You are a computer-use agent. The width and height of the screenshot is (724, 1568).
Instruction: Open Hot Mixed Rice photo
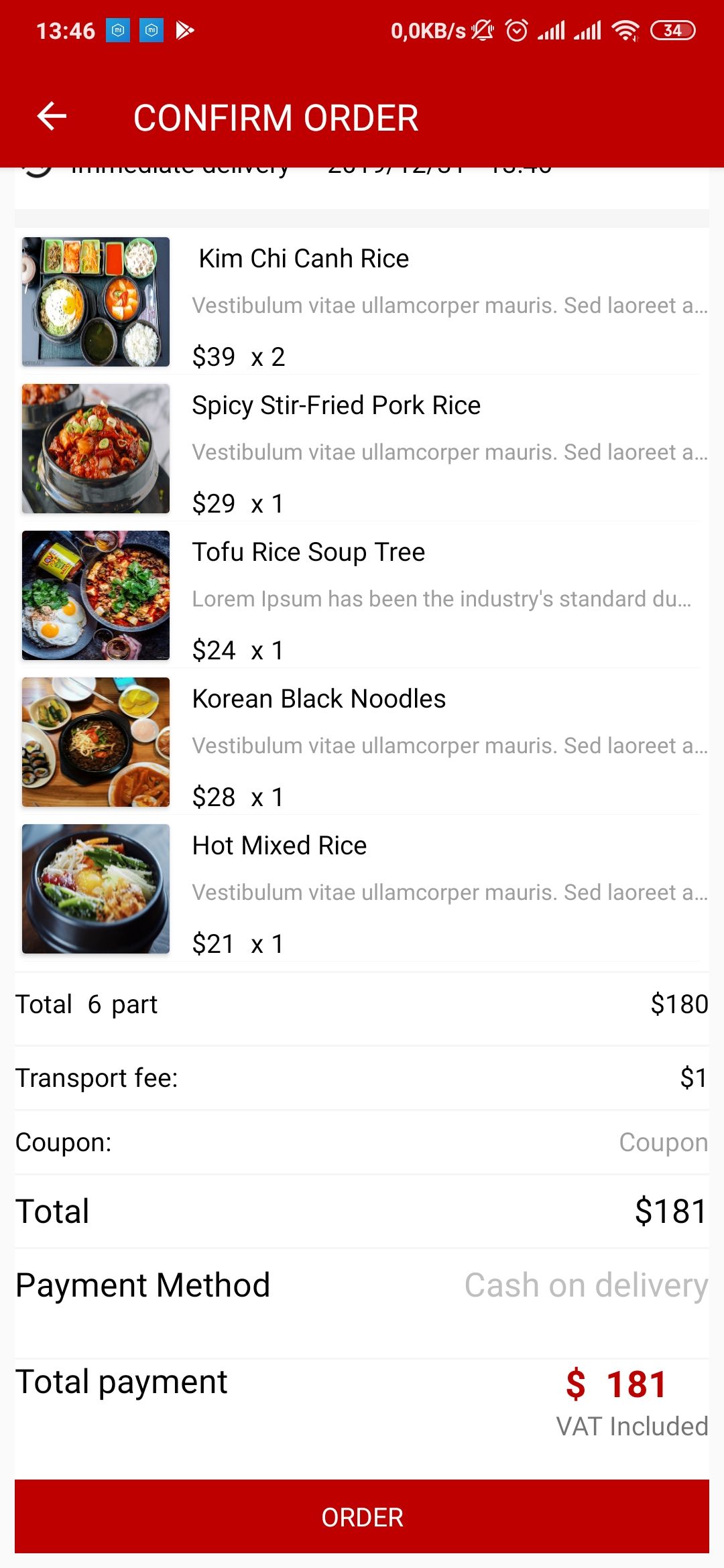96,889
